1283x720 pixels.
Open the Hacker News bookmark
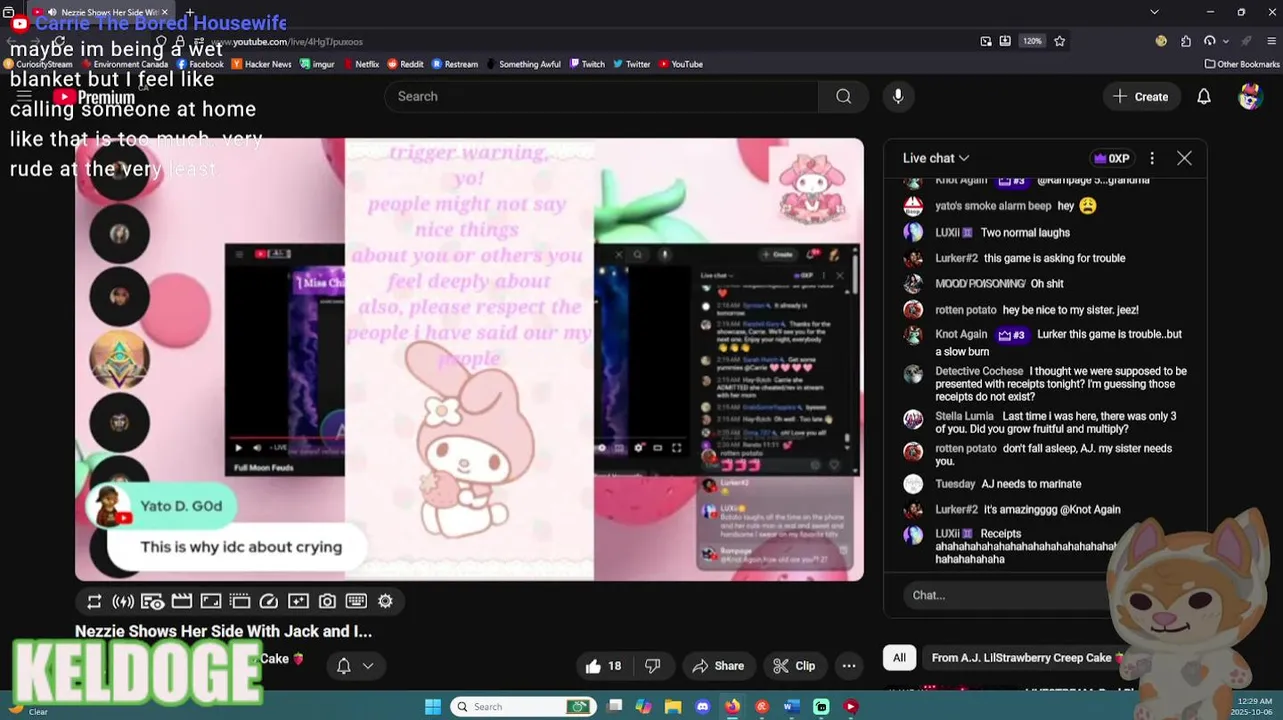261,64
